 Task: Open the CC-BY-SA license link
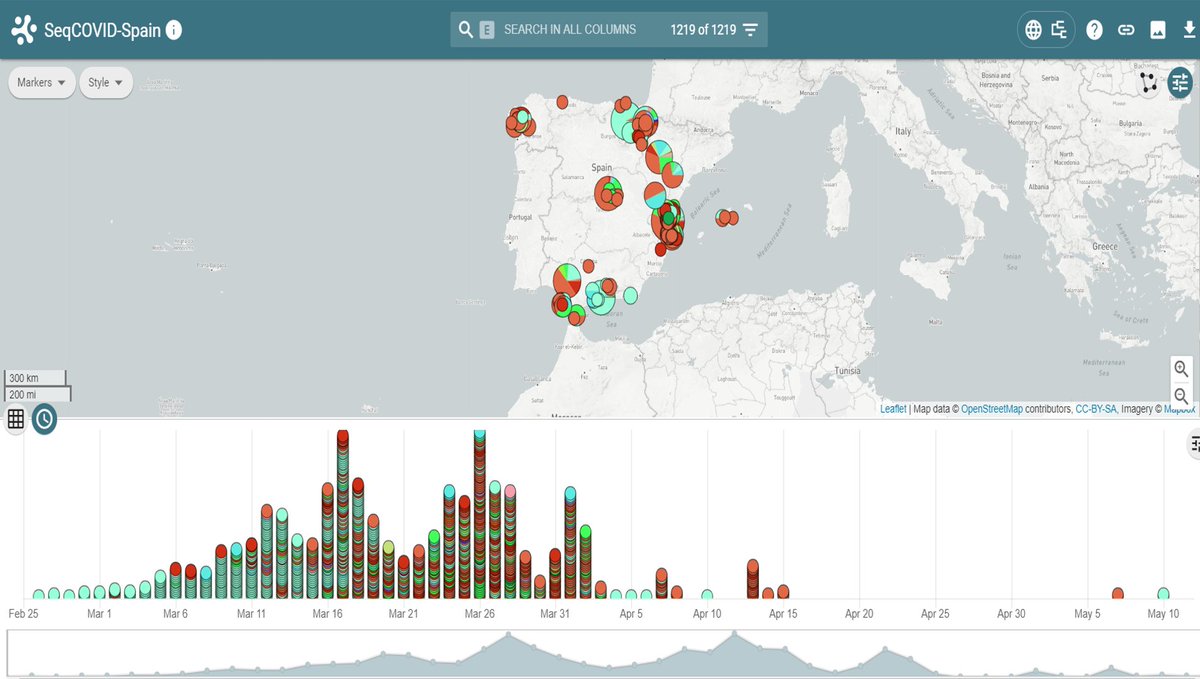1096,409
